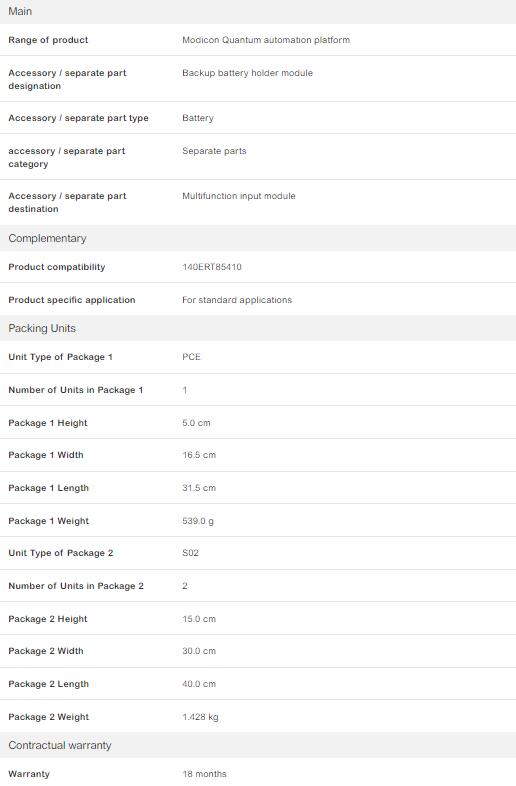Click the Package 2 Weight 1.428 kg value
Viewport: 516px width, 786px height.
(x=200, y=717)
